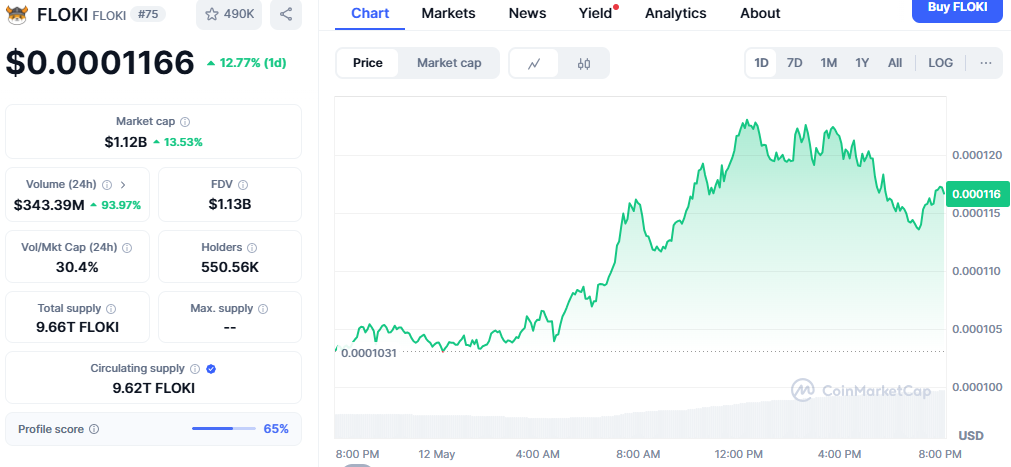Screen dimensions: 1011x467
Task: Open the Analytics tab
Action: 675,13
